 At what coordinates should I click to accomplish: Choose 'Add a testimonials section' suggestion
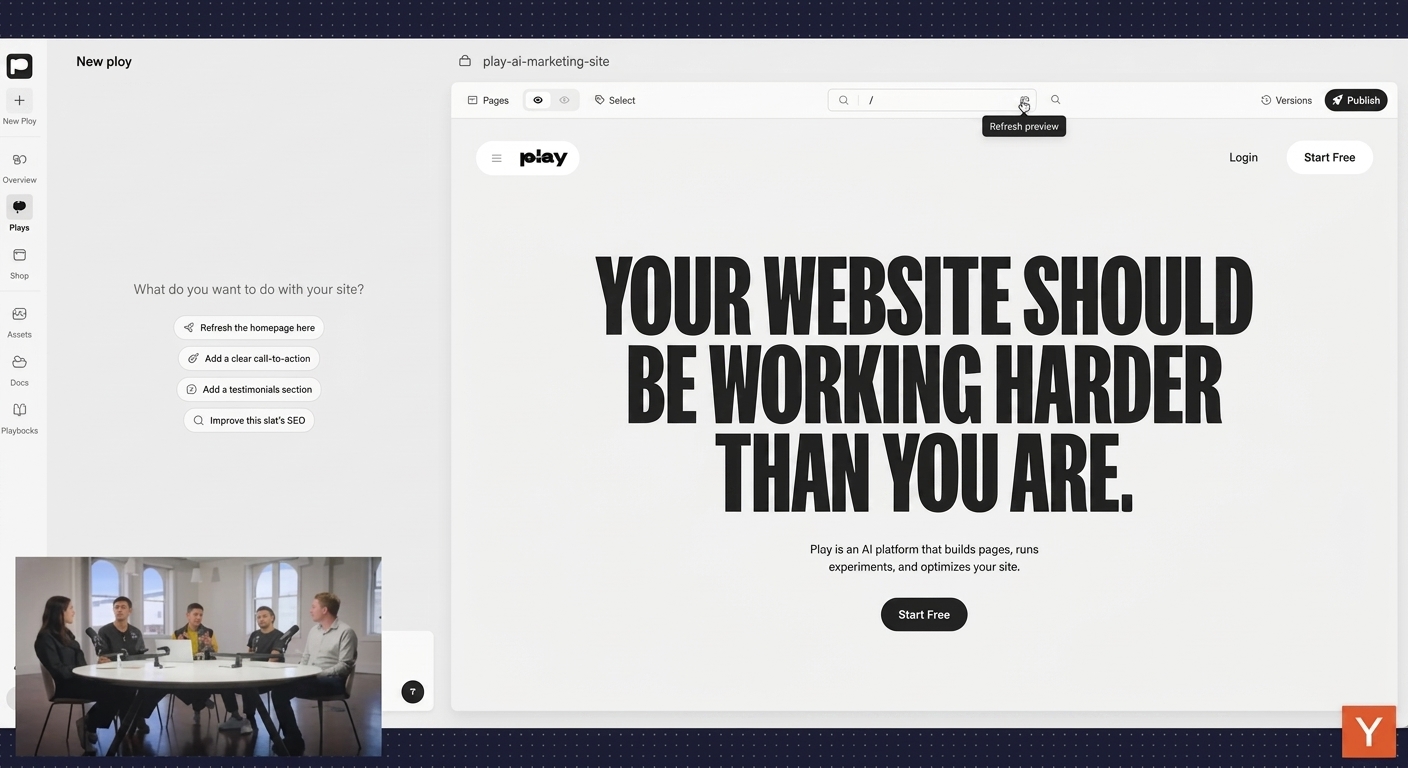pos(249,389)
